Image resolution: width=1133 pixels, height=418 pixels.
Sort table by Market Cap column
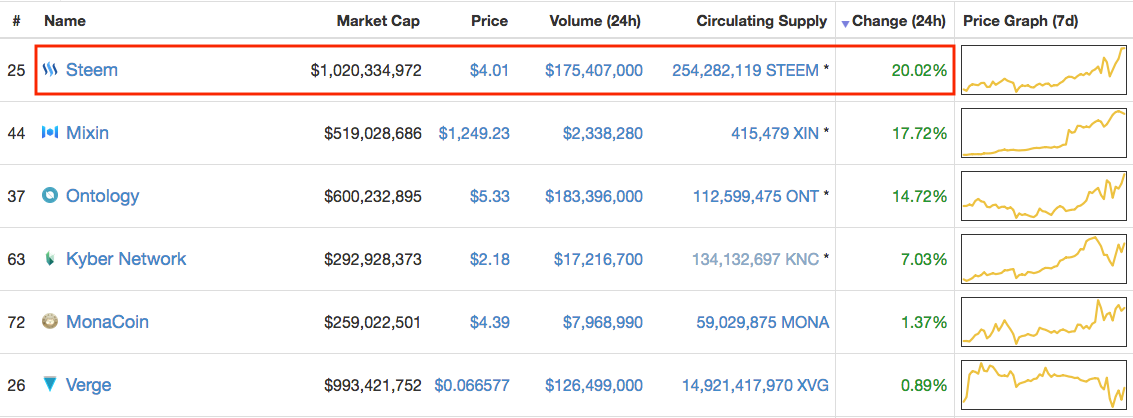click(x=379, y=21)
